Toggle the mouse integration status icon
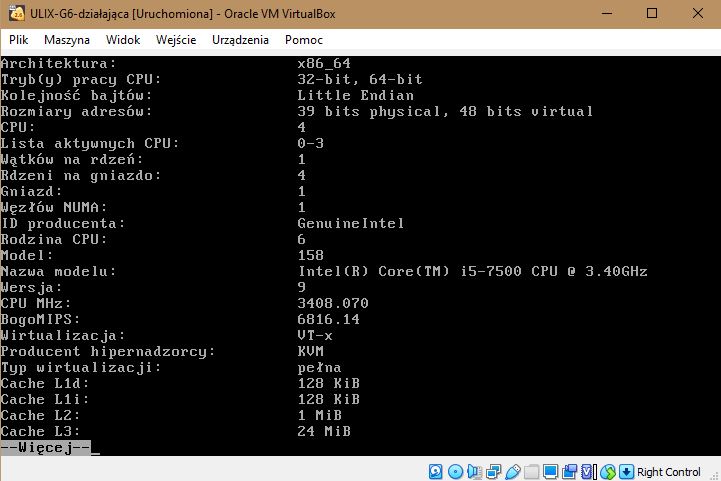 [607, 471]
